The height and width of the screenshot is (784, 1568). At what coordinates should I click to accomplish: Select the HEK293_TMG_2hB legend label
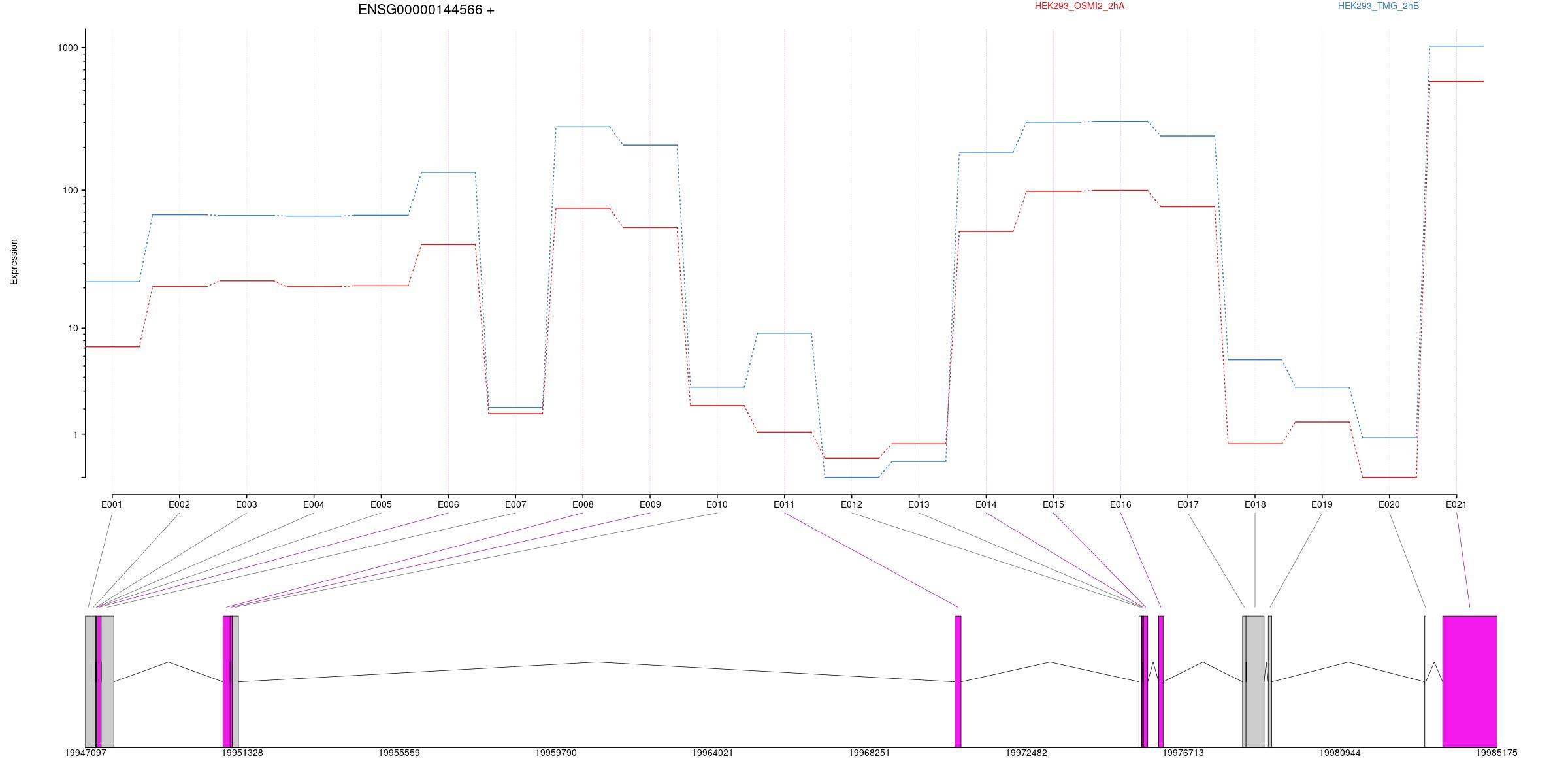[x=1379, y=6]
